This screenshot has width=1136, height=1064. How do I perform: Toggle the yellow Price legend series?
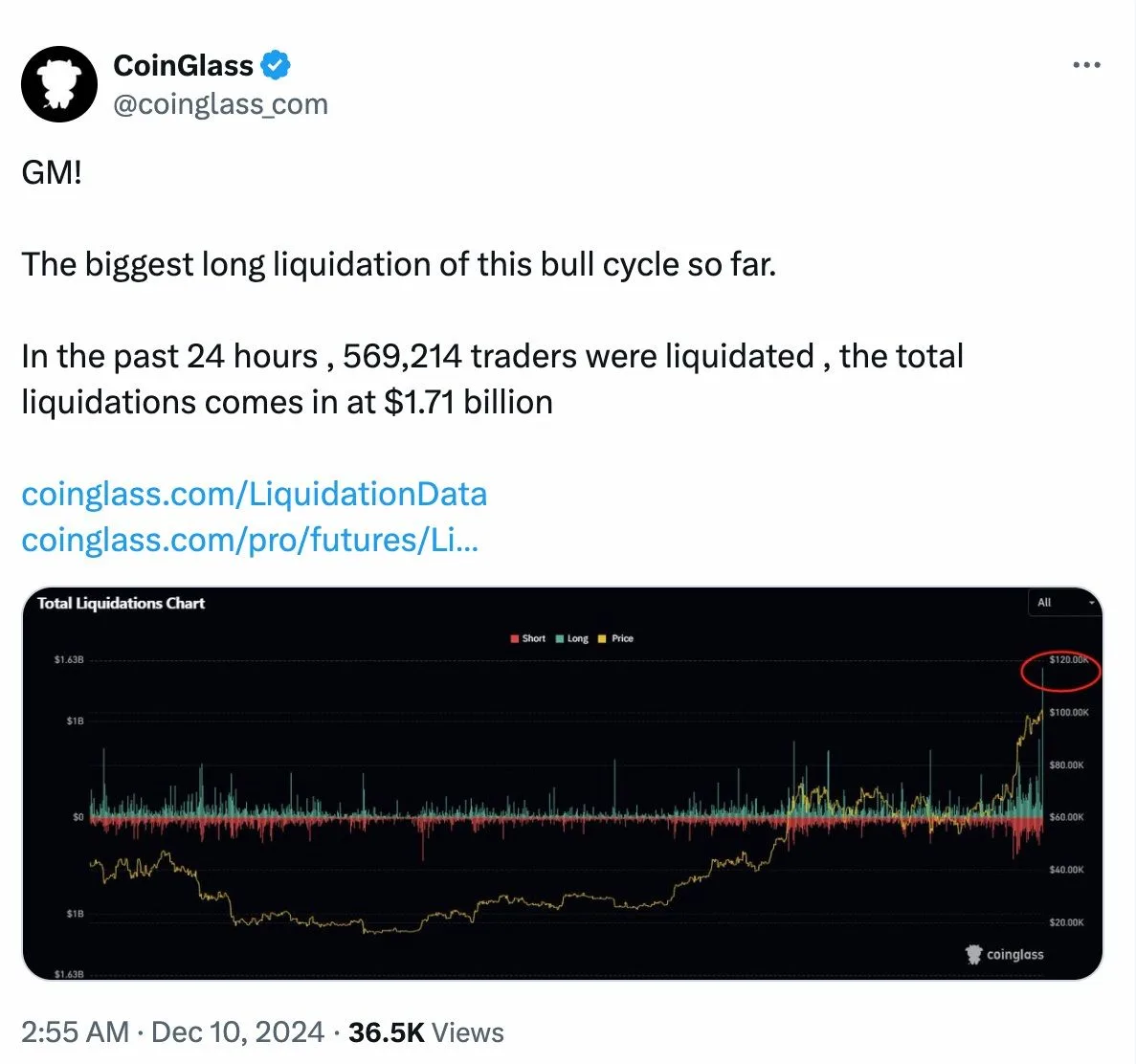click(x=615, y=638)
